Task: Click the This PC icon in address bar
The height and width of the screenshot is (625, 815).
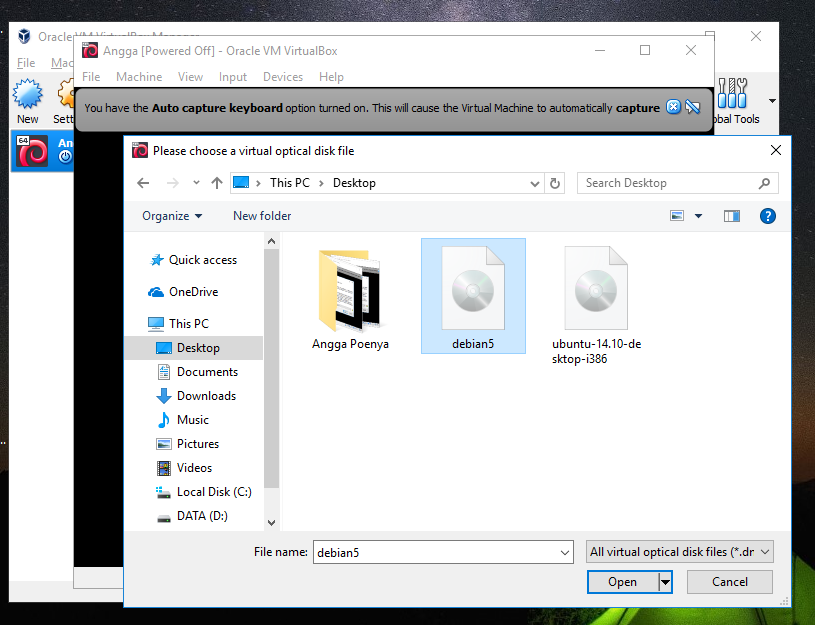Action: [x=241, y=183]
